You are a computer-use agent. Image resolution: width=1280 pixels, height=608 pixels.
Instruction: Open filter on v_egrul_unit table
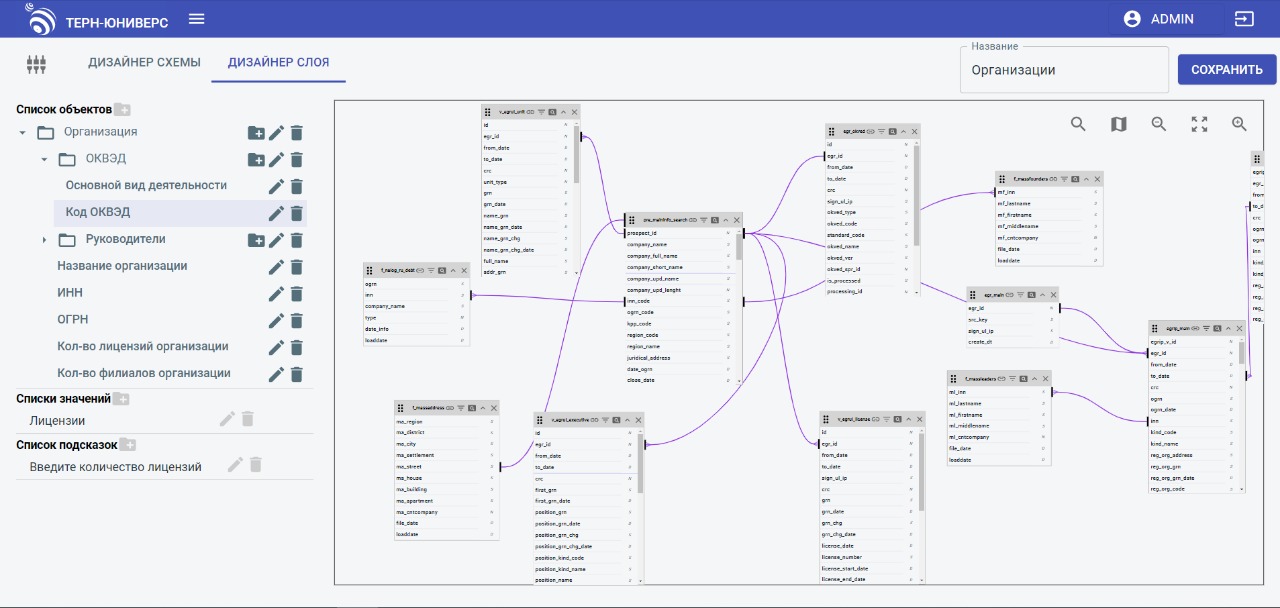[541, 112]
